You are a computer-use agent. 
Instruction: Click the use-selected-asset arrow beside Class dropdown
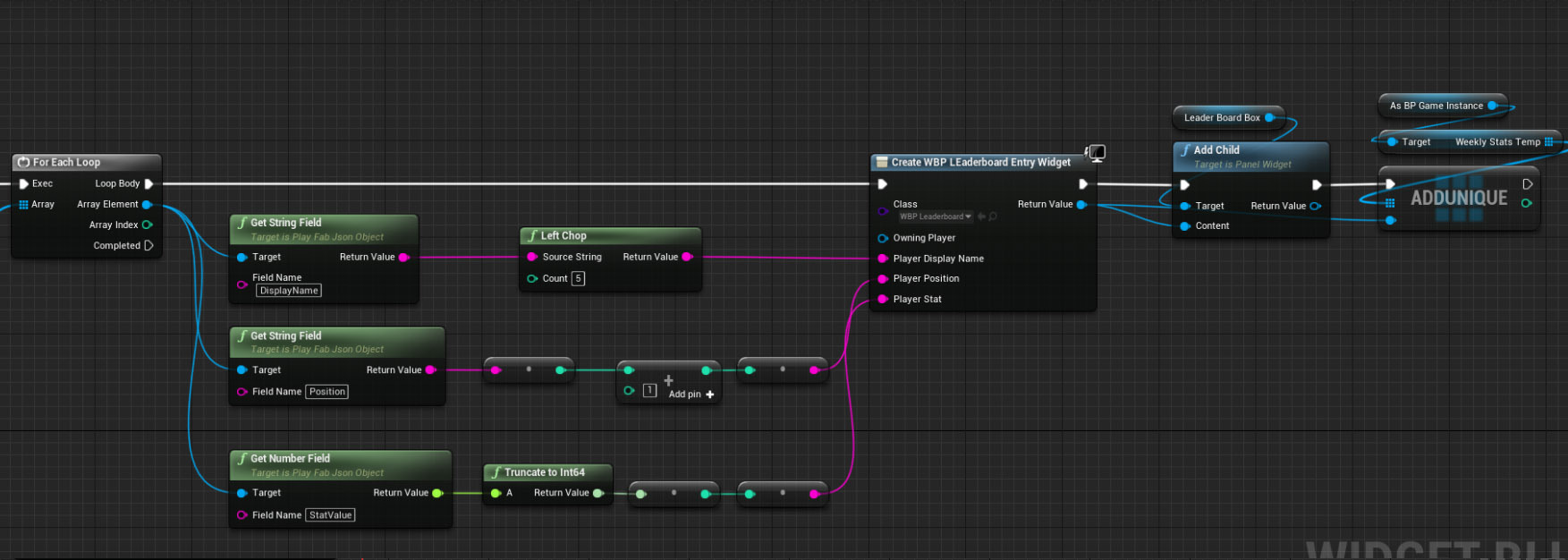[x=981, y=216]
